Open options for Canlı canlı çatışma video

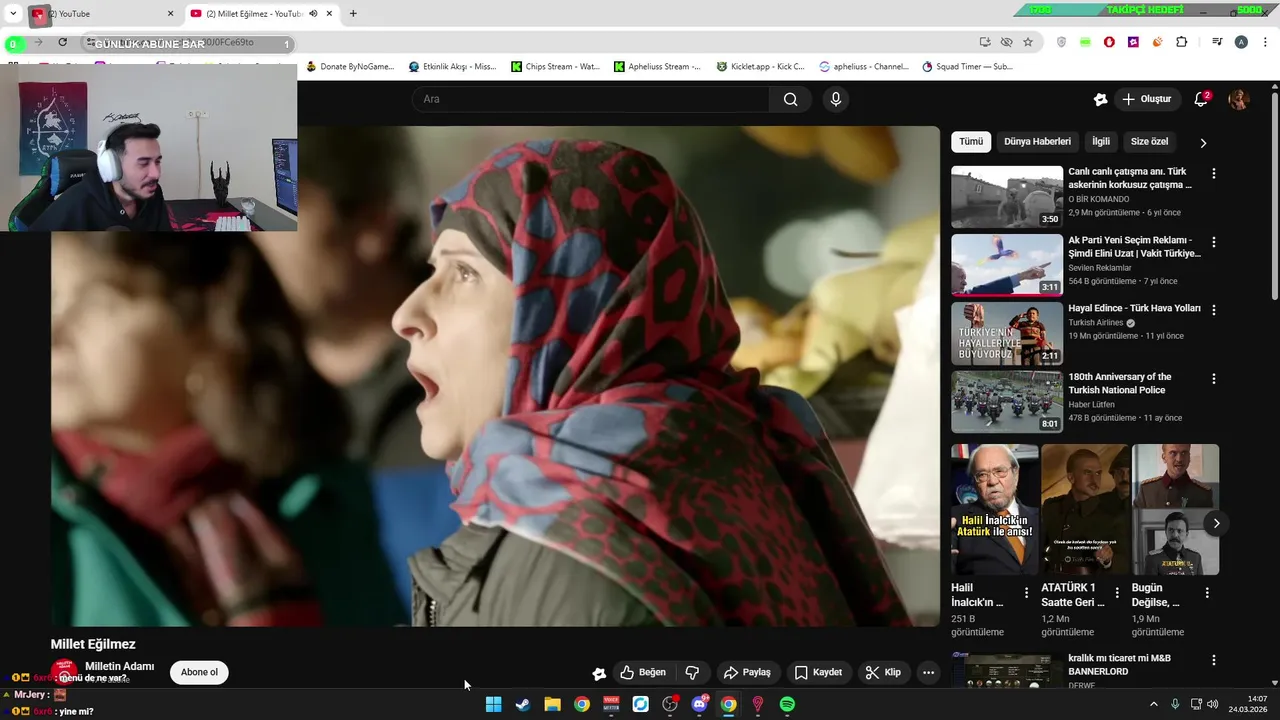coord(1214,173)
